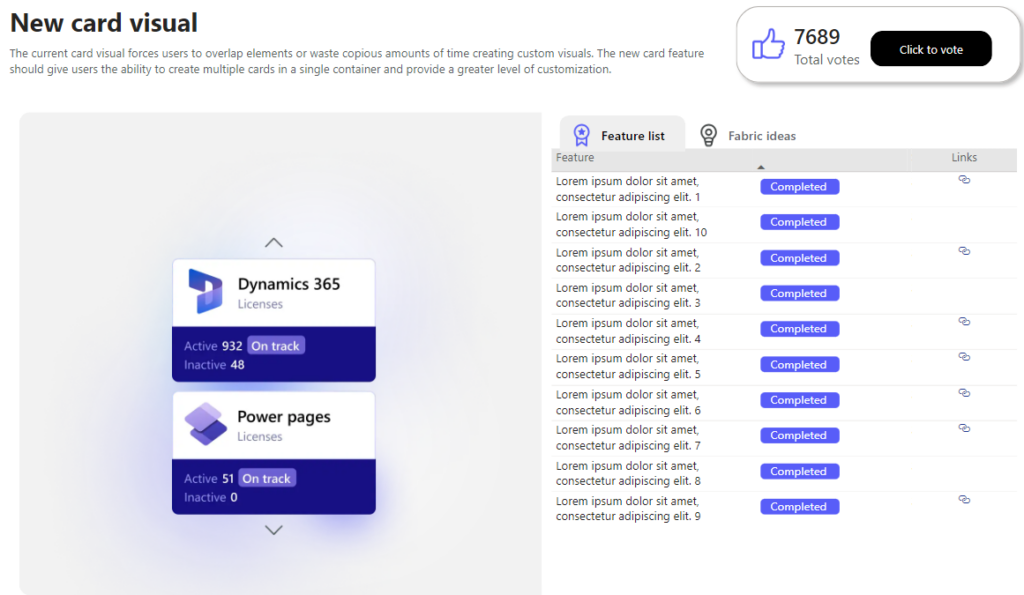Select row text ending in elit. 7

click(628, 438)
